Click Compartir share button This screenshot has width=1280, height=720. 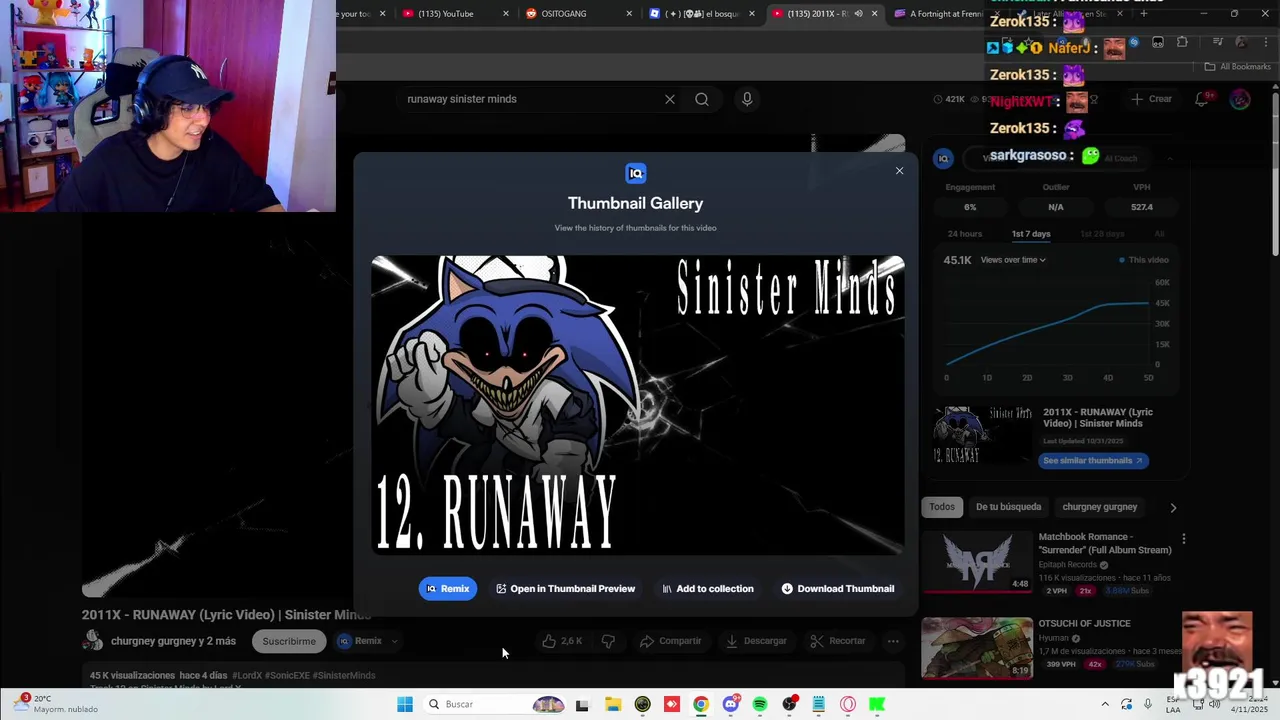(671, 641)
